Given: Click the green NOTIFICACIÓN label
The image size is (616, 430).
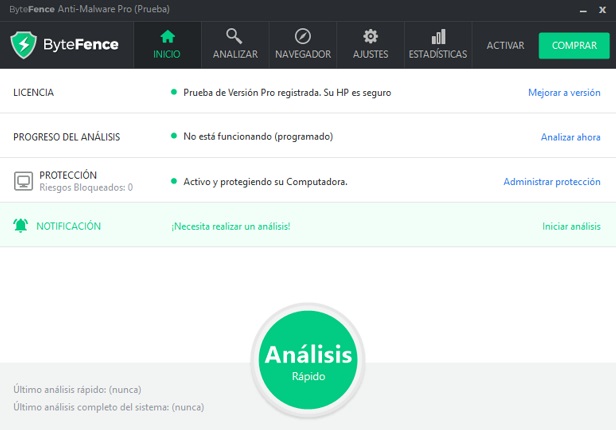Looking at the screenshot, I should click(x=68, y=226).
